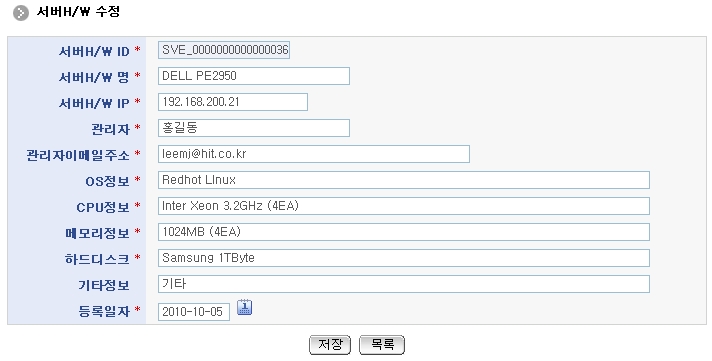The height and width of the screenshot is (361, 712).
Task: Click the CPU정보 label
Action: (x=103, y=208)
